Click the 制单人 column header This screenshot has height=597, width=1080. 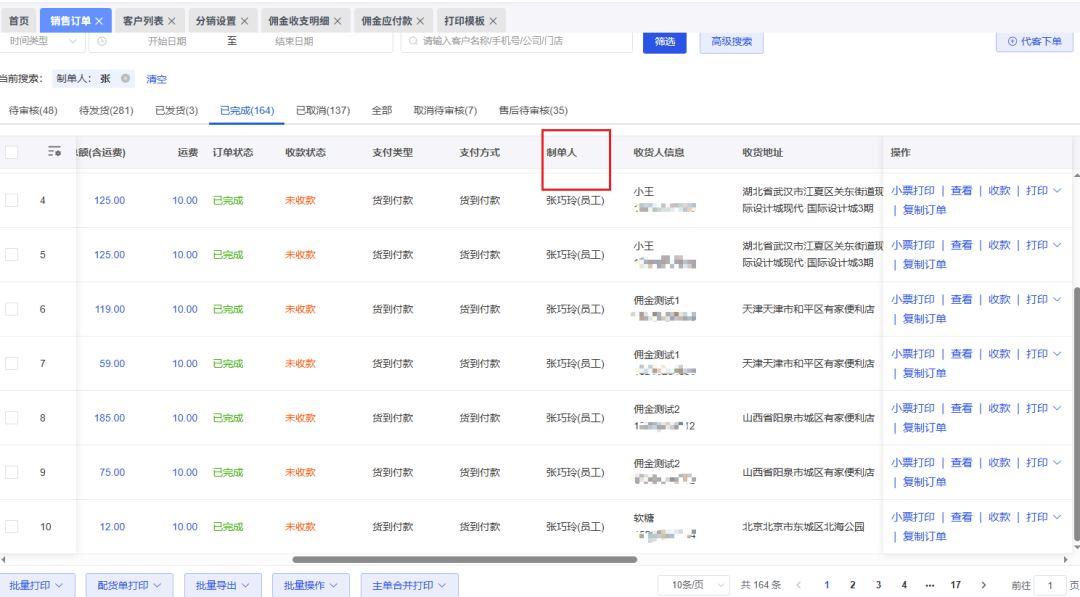coord(561,152)
